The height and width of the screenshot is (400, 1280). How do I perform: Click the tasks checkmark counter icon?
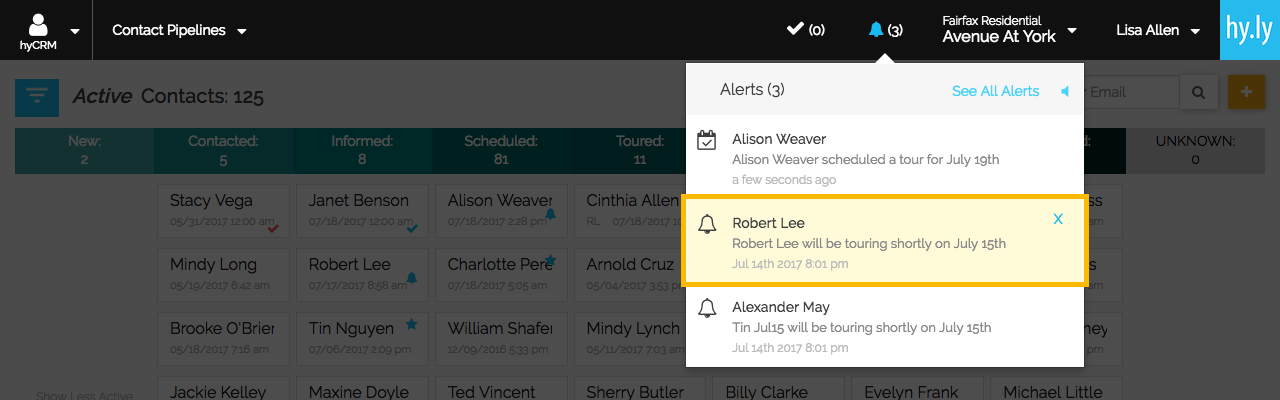click(796, 29)
